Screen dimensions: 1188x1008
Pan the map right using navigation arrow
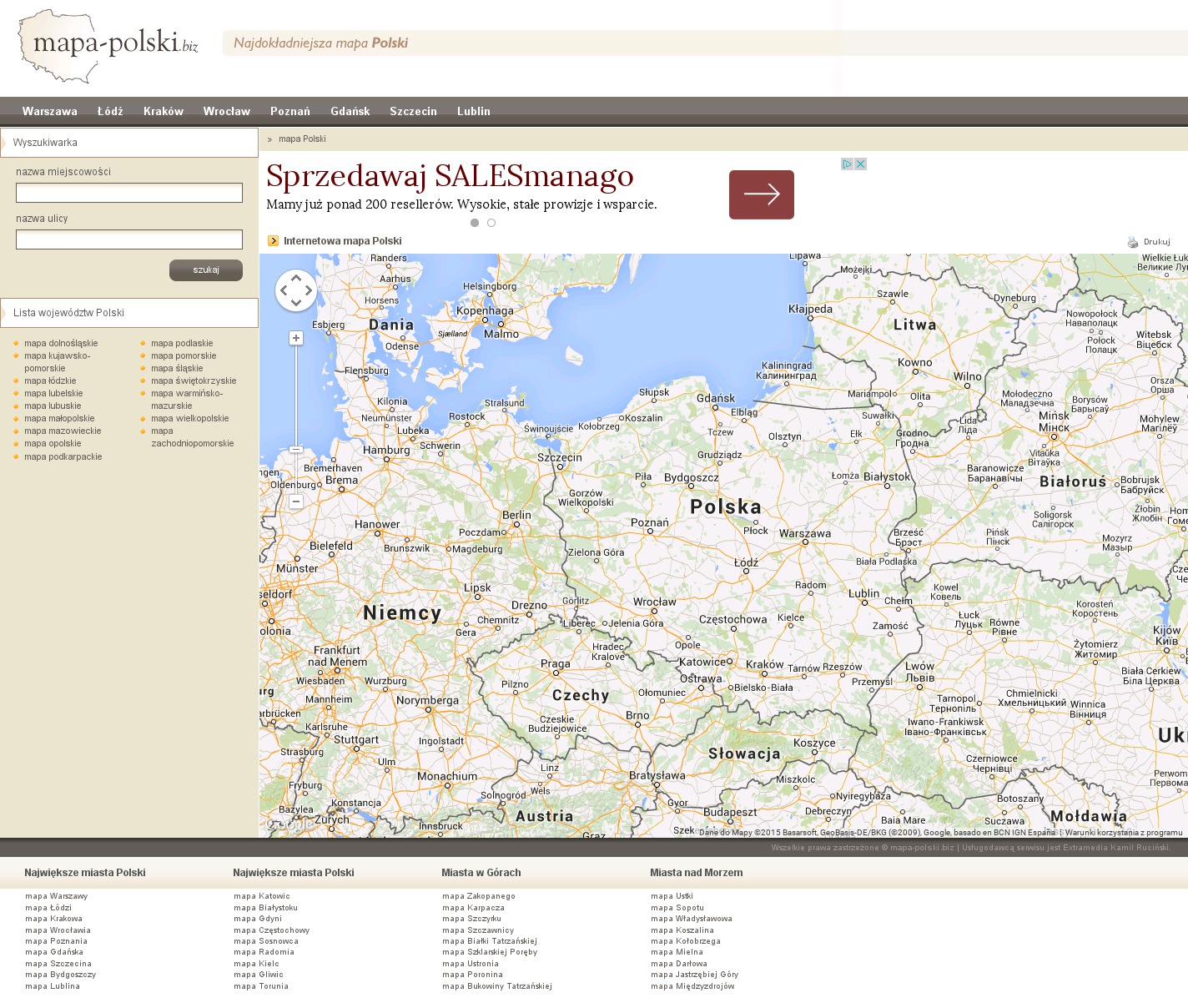pos(310,290)
